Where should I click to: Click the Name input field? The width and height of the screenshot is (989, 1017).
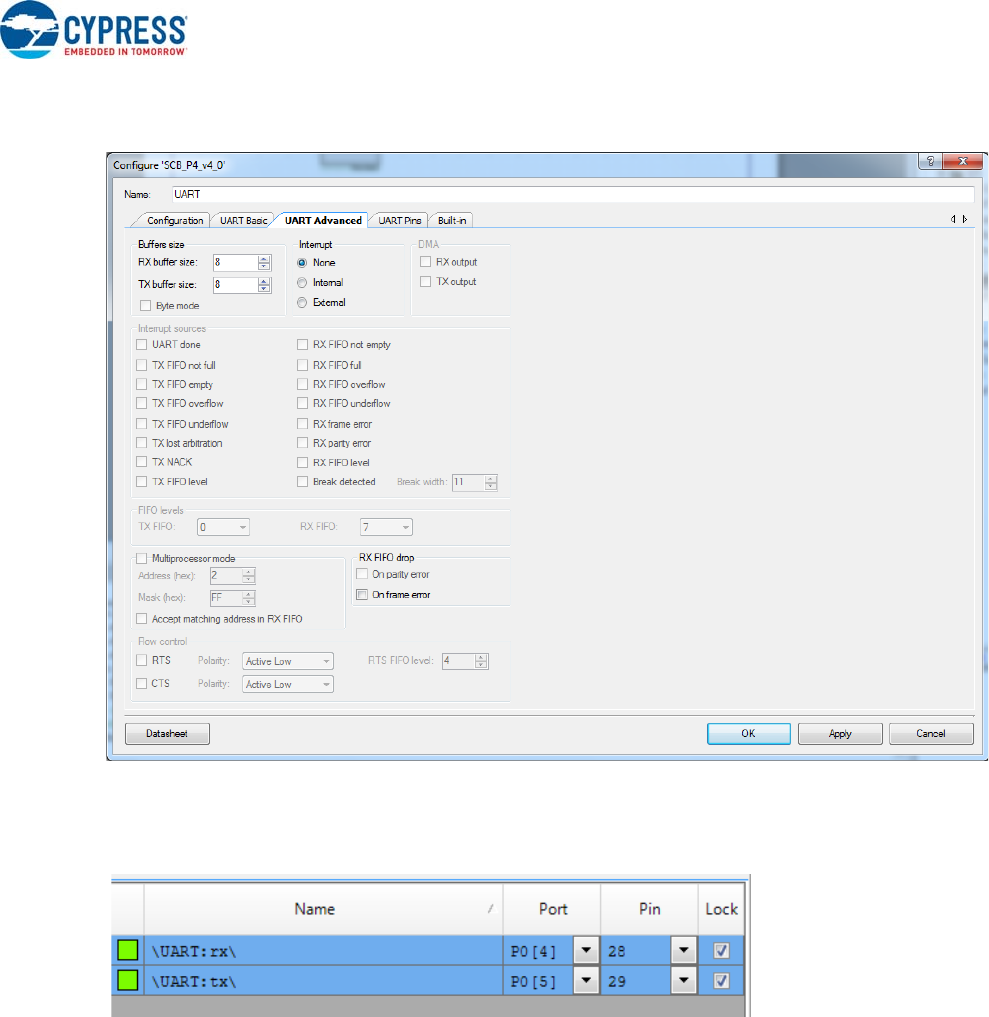tap(572, 194)
